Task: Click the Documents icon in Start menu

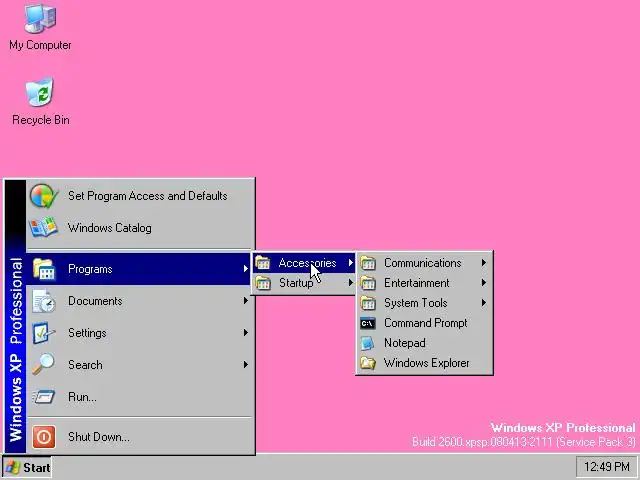Action: tap(44, 301)
